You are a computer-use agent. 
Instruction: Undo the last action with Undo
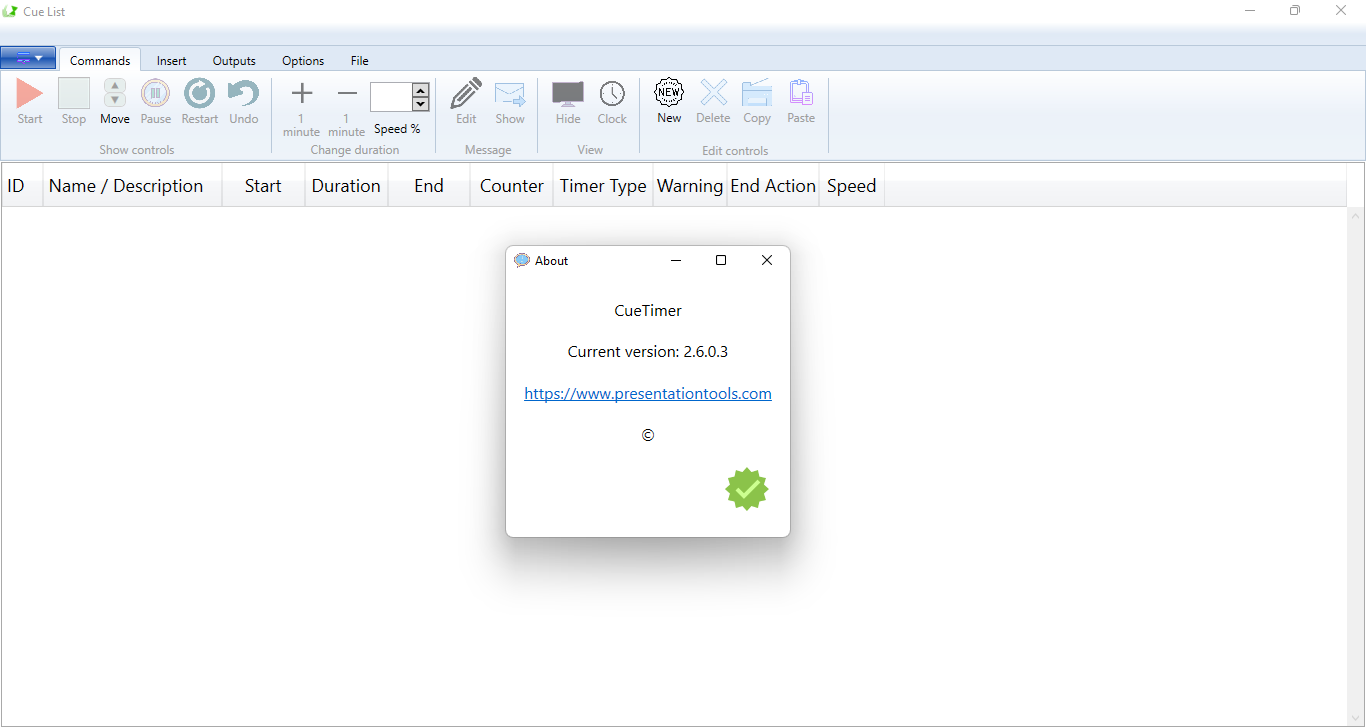coord(243,94)
